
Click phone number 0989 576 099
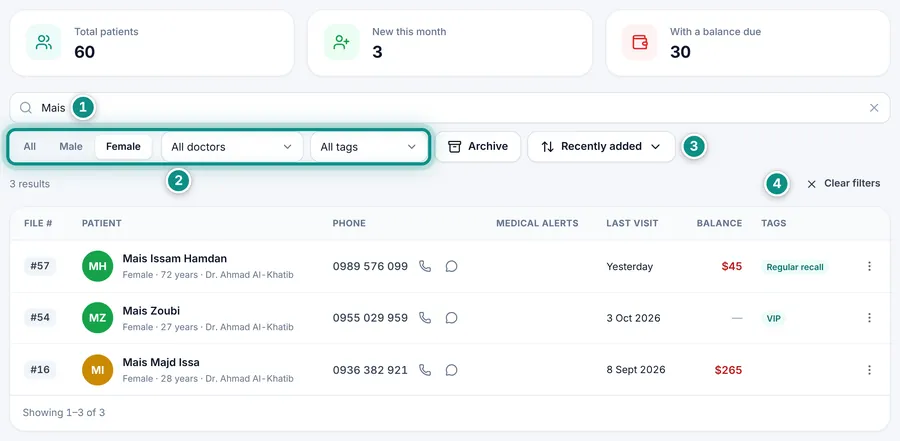click(370, 266)
